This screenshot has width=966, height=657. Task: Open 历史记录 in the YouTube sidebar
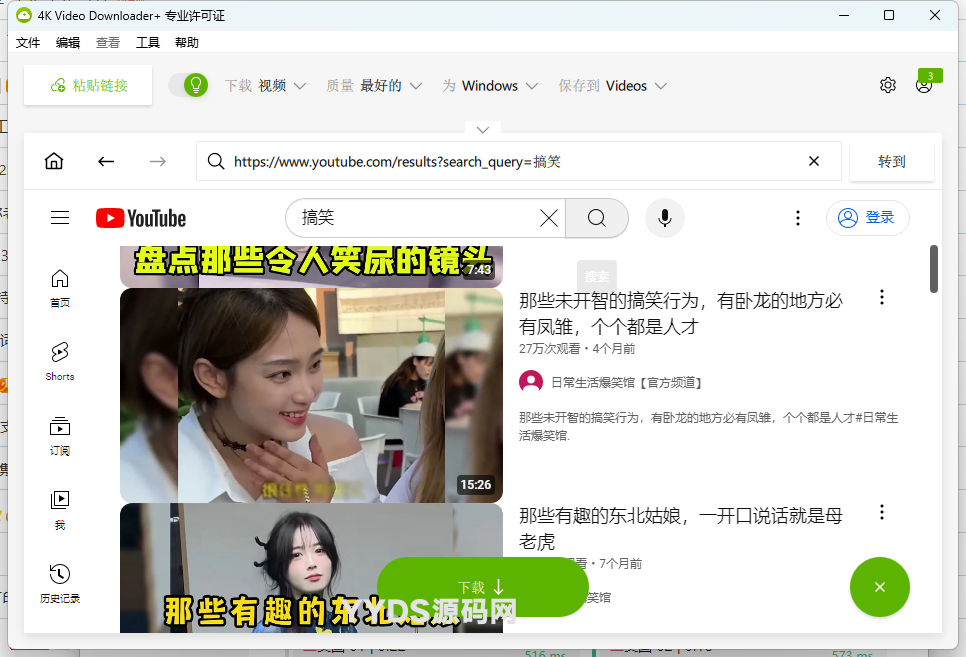60,583
